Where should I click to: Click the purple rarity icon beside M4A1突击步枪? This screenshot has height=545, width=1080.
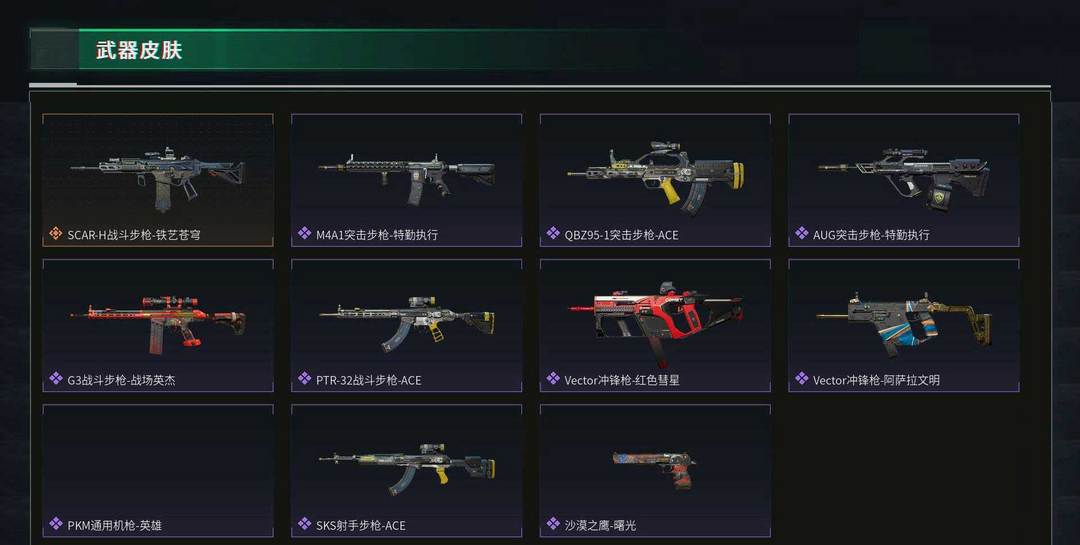tap(304, 234)
